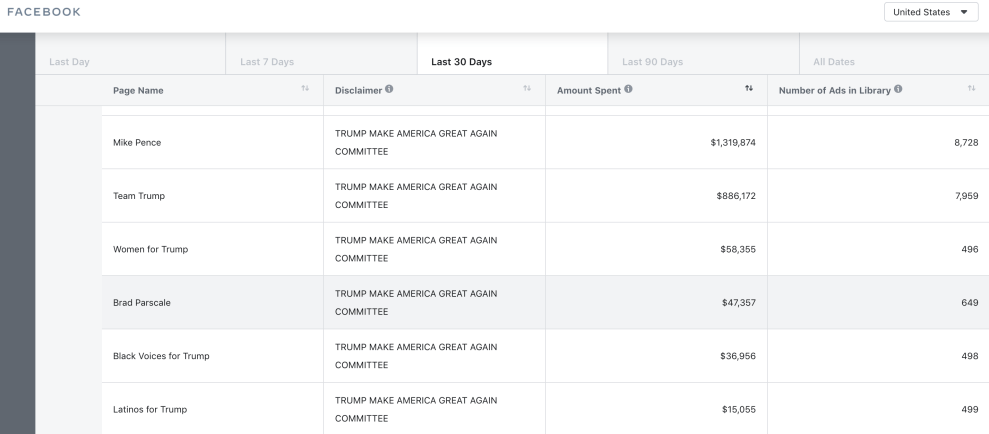Screen dimensions: 989x434
Task: Sort by Page Name arrows icon
Action: point(305,91)
